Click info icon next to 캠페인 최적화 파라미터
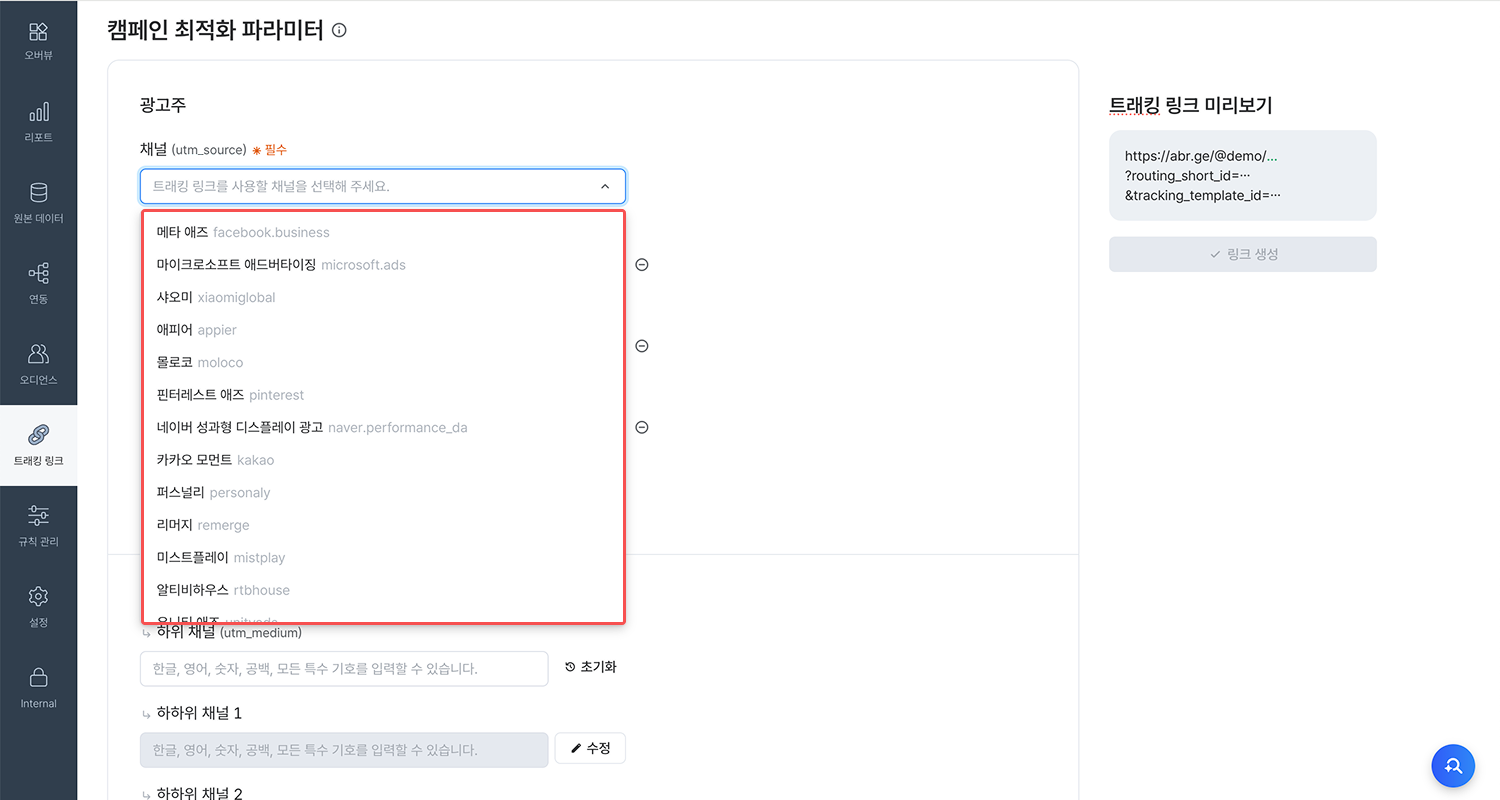The image size is (1500, 800). point(339,31)
